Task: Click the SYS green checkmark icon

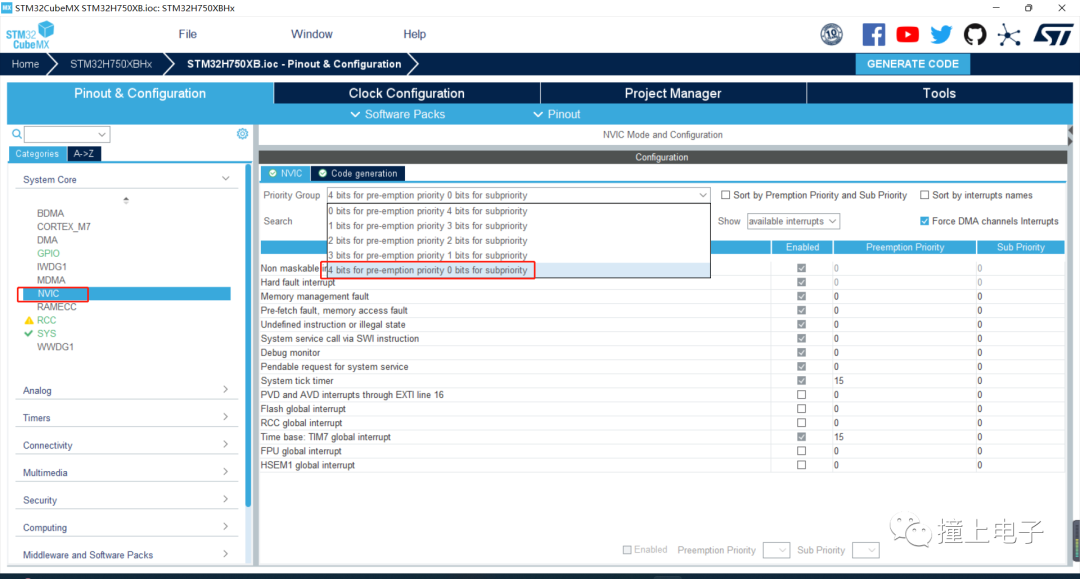Action: (28, 333)
